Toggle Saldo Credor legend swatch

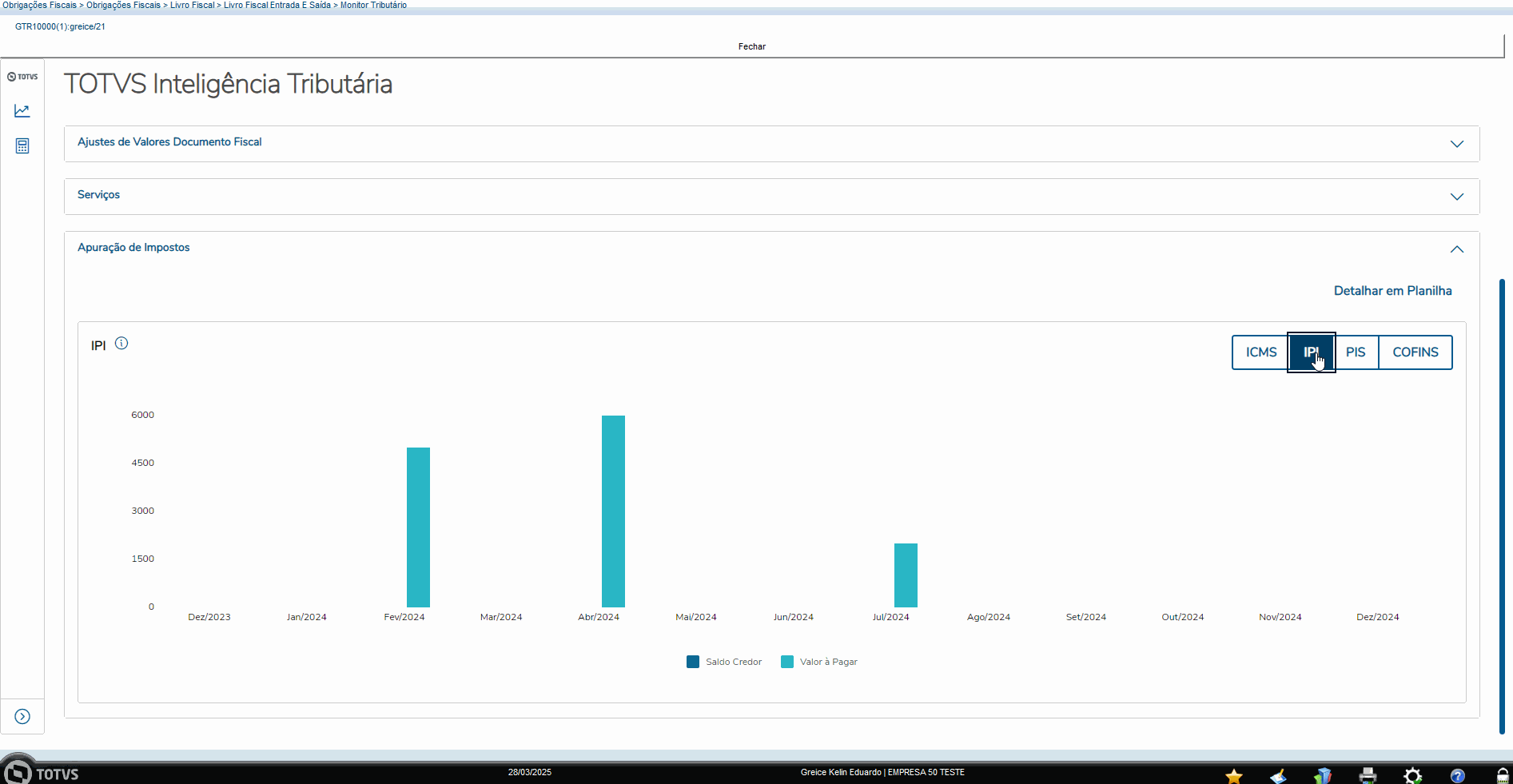click(x=693, y=662)
